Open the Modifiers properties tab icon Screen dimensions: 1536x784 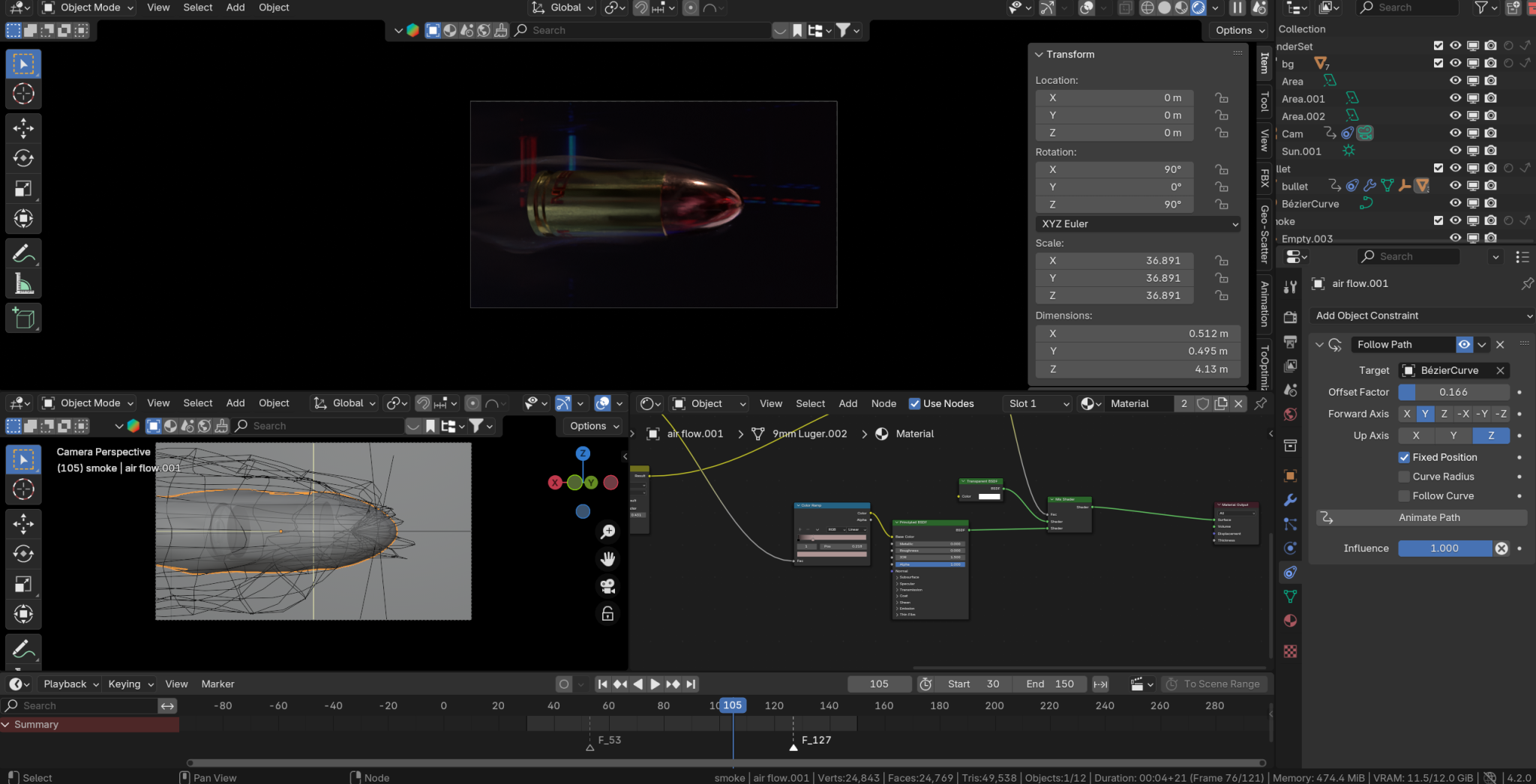point(1290,500)
